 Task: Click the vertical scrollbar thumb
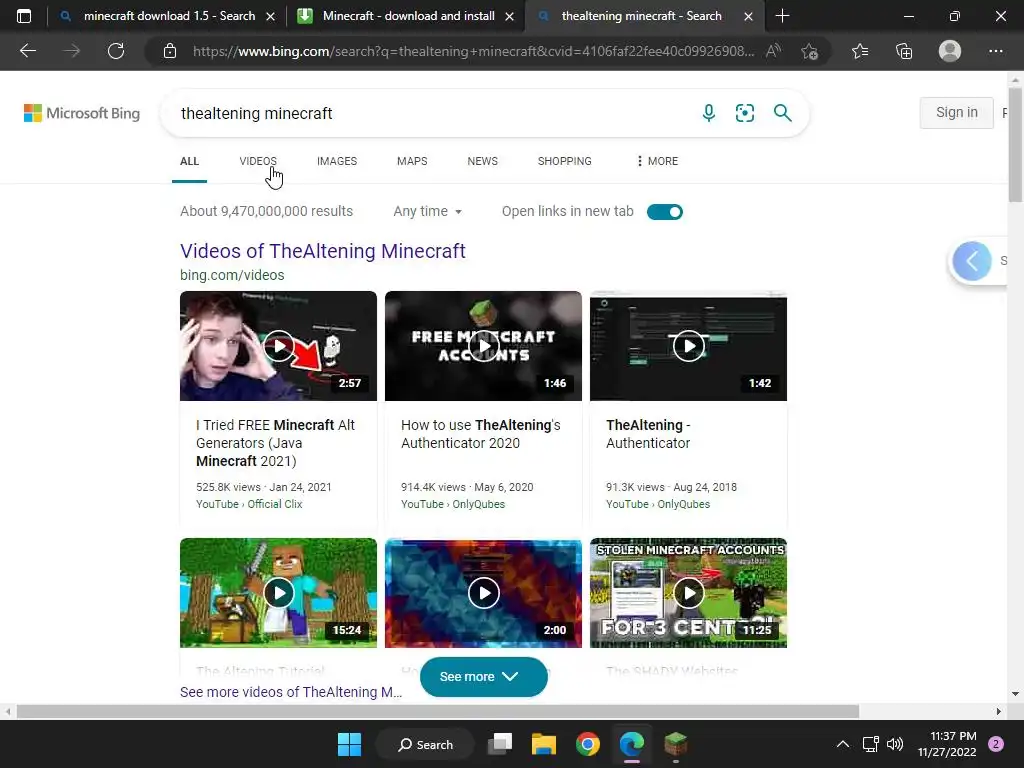(x=1016, y=145)
